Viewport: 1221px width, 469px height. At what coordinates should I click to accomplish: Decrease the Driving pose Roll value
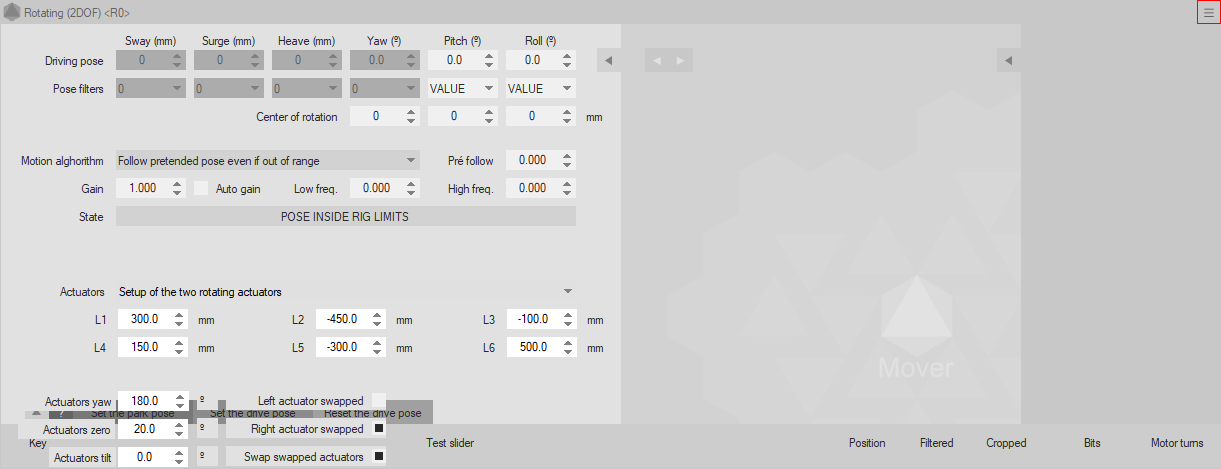pos(567,65)
